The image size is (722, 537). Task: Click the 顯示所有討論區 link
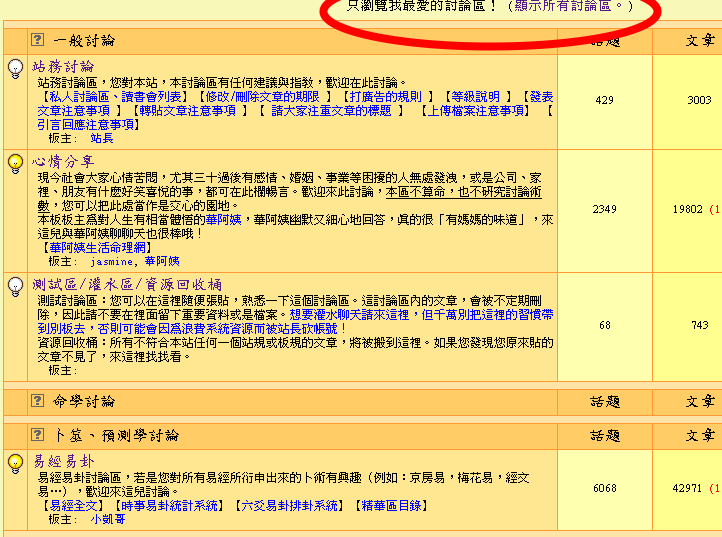tap(566, 6)
